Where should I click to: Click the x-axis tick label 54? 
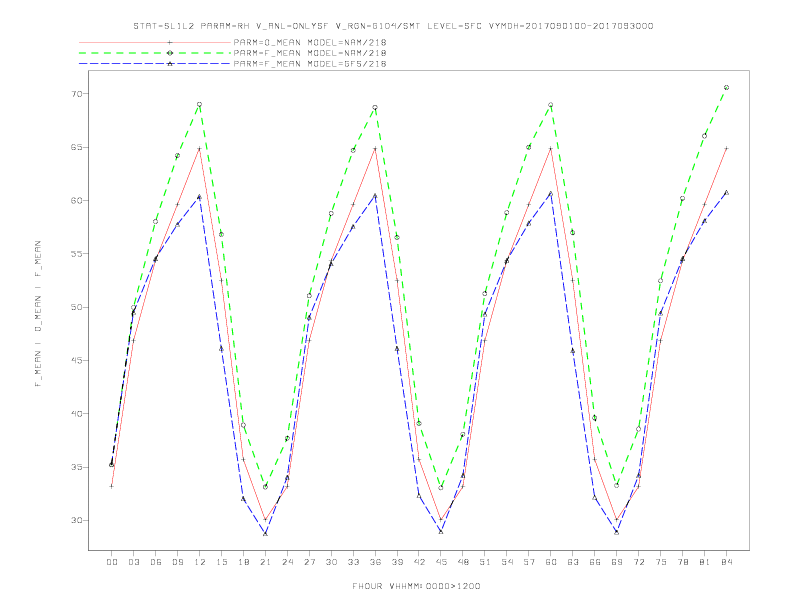click(x=507, y=562)
